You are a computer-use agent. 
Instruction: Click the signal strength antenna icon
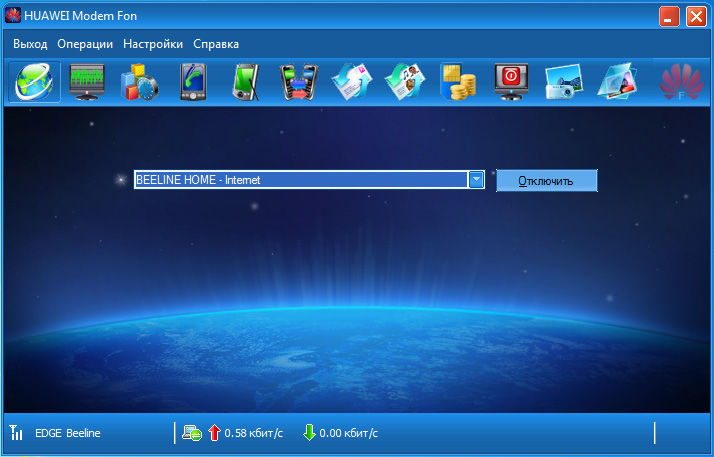tap(16, 432)
